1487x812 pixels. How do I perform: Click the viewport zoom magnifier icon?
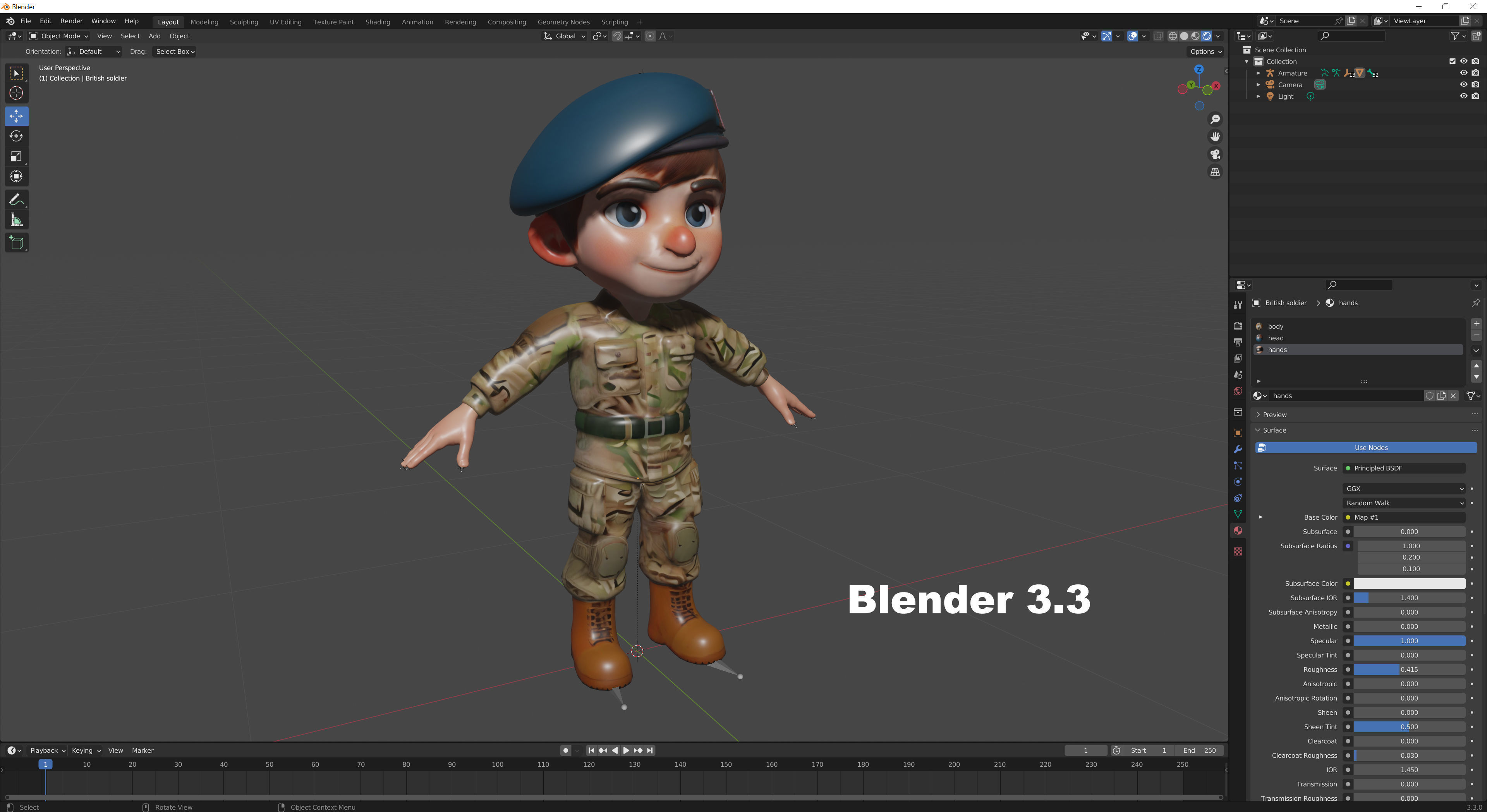[1215, 119]
